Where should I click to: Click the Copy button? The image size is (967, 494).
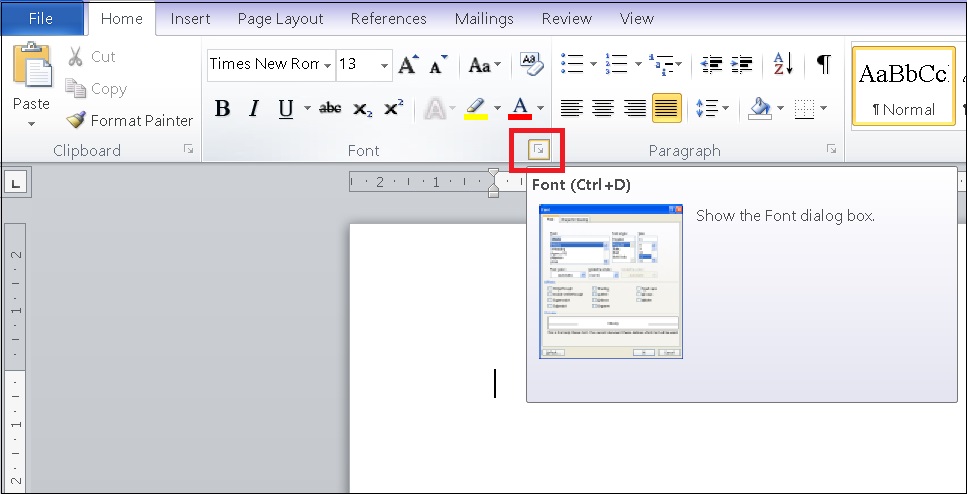coord(96,89)
